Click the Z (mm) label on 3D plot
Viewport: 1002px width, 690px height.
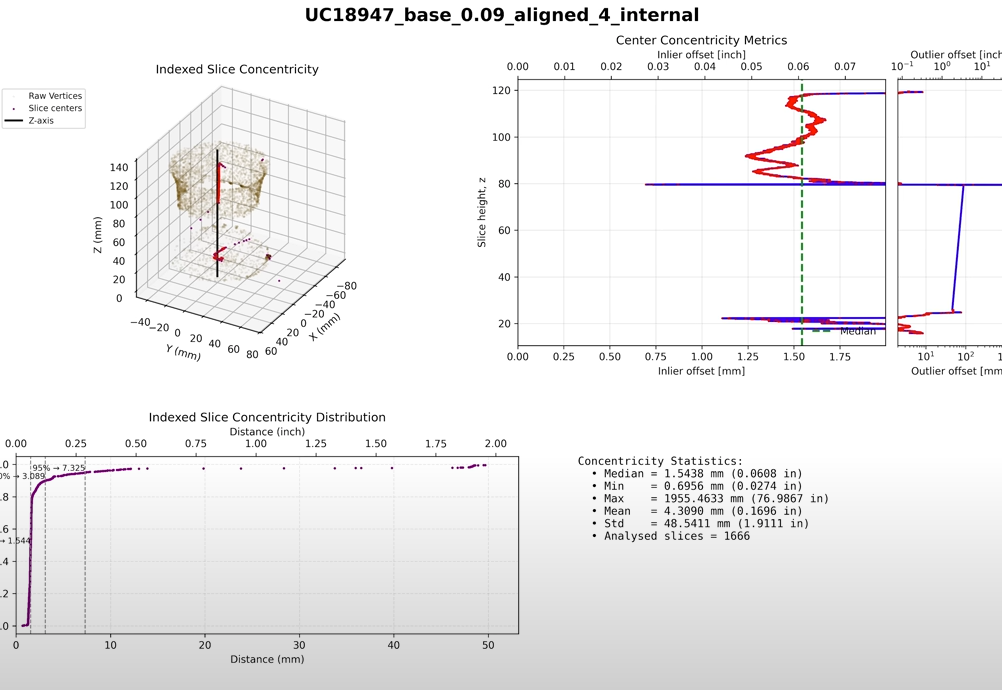97,235
